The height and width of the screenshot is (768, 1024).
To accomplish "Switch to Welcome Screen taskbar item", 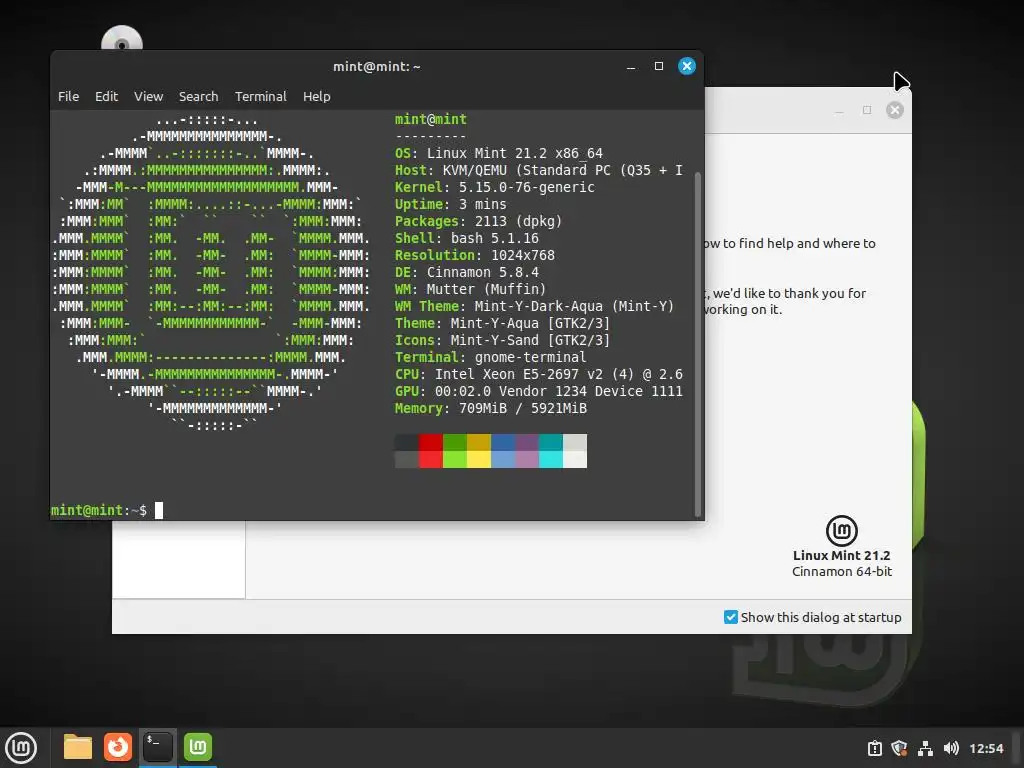I will click(x=198, y=747).
